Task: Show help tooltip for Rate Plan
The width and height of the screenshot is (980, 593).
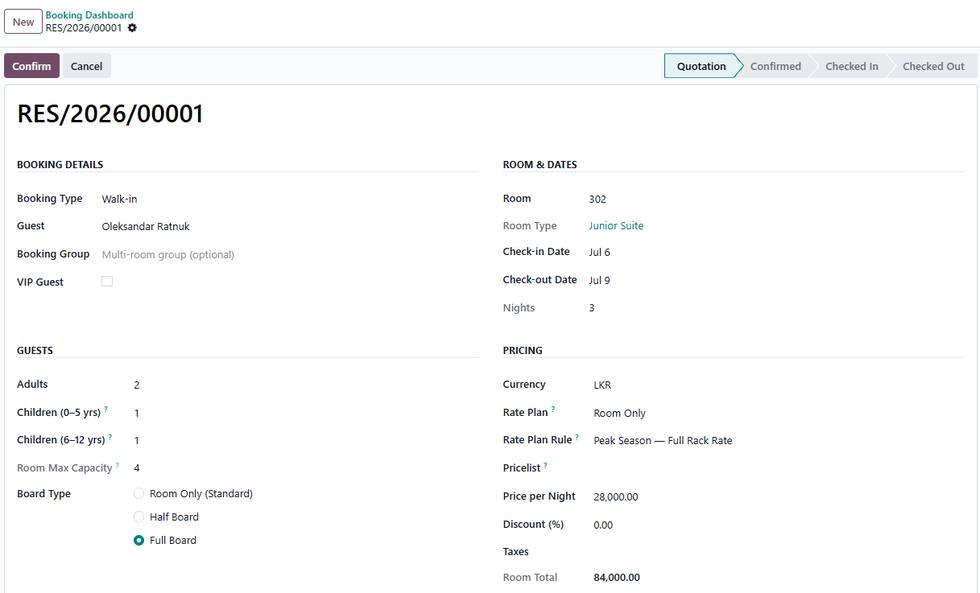Action: click(x=553, y=409)
